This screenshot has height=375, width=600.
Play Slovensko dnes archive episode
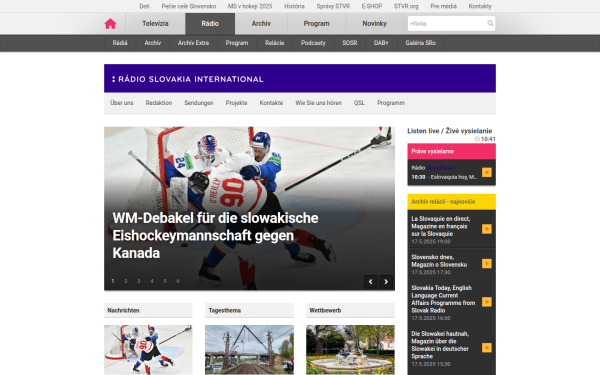pyautogui.click(x=487, y=264)
